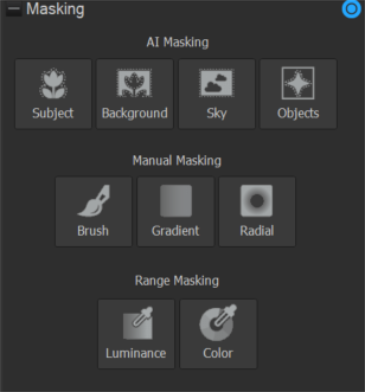The width and height of the screenshot is (365, 392).
Task: Select the Color wheel eyedropper icon
Action: coord(218,323)
